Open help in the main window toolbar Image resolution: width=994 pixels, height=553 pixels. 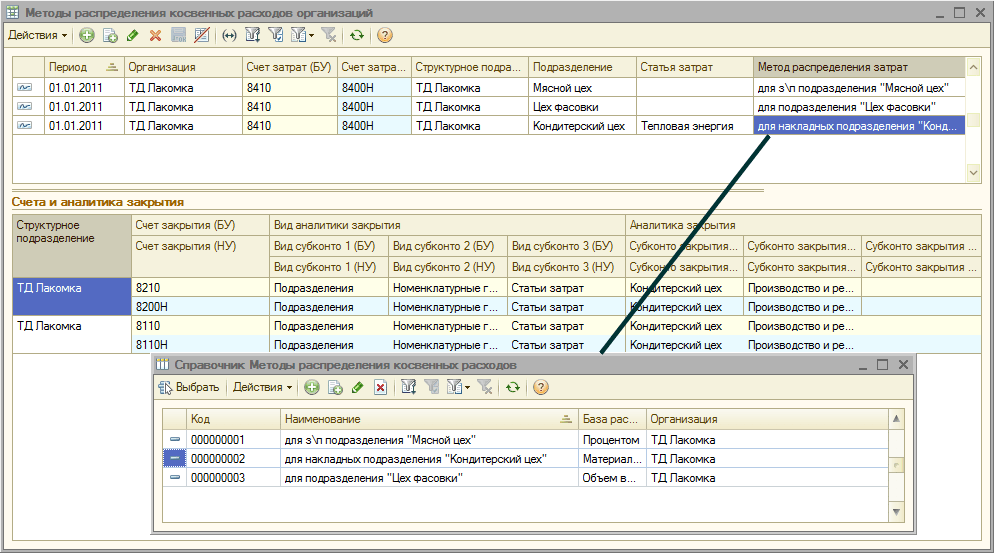384,35
